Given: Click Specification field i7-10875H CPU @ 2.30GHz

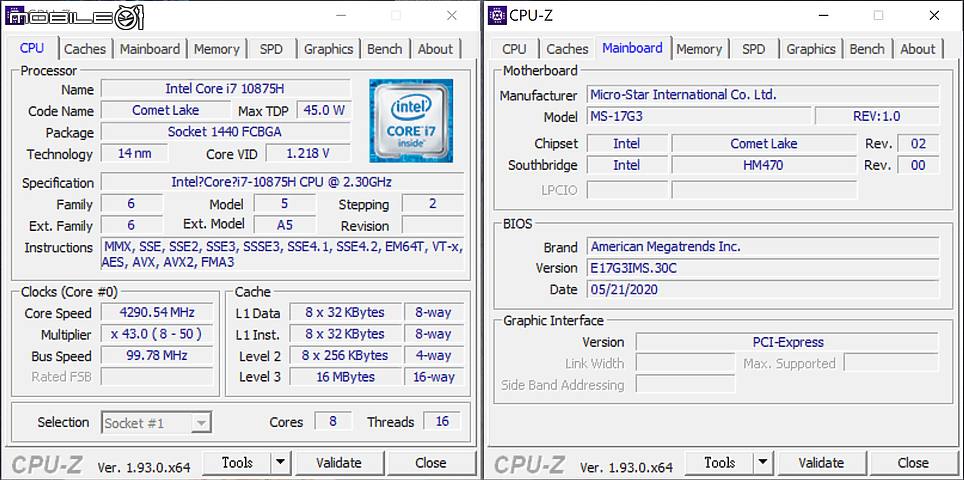Looking at the screenshot, I should 282,183.
